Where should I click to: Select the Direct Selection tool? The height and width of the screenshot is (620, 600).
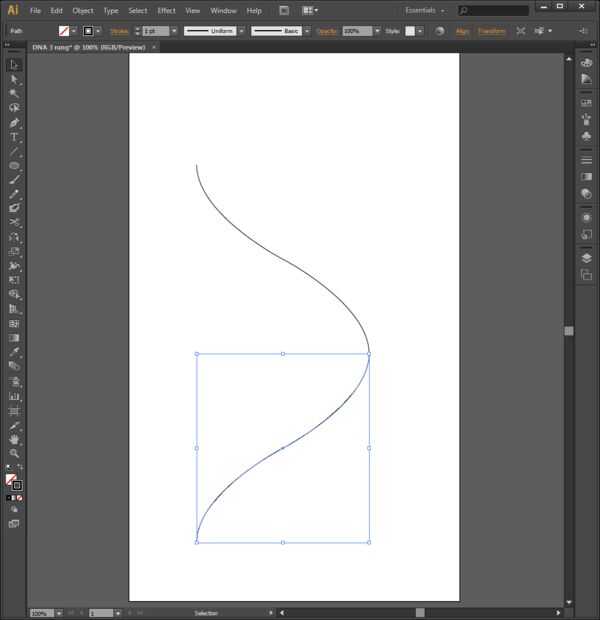tap(14, 79)
